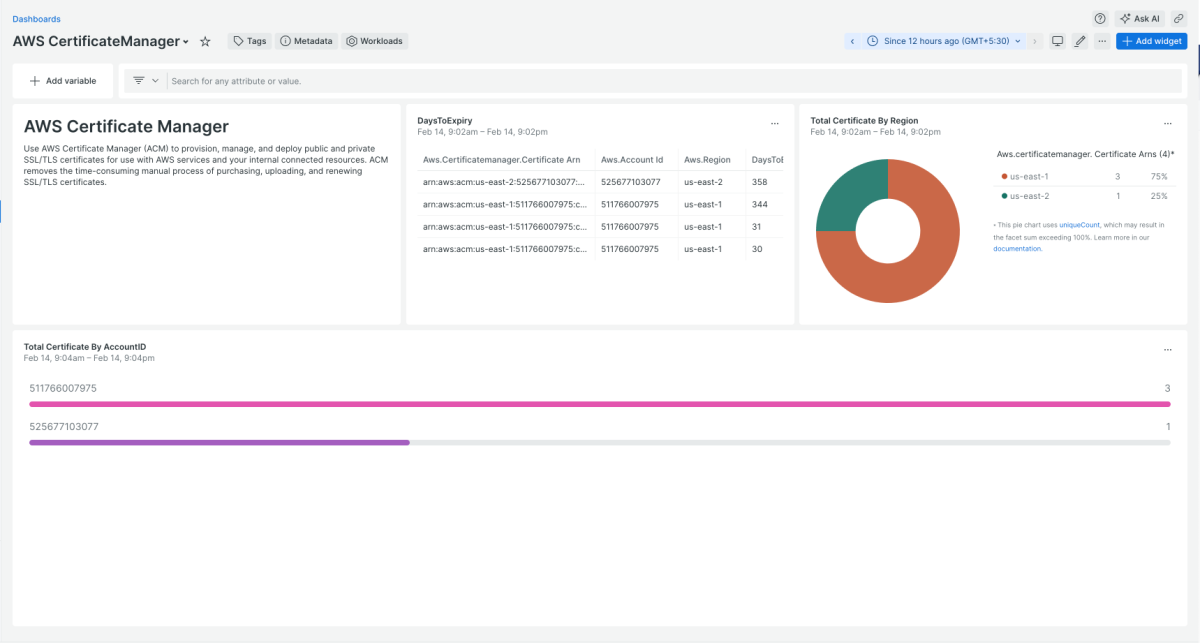Viewport: 1200px width, 643px height.
Task: Open the Ask AI assistant
Action: coord(1140,18)
